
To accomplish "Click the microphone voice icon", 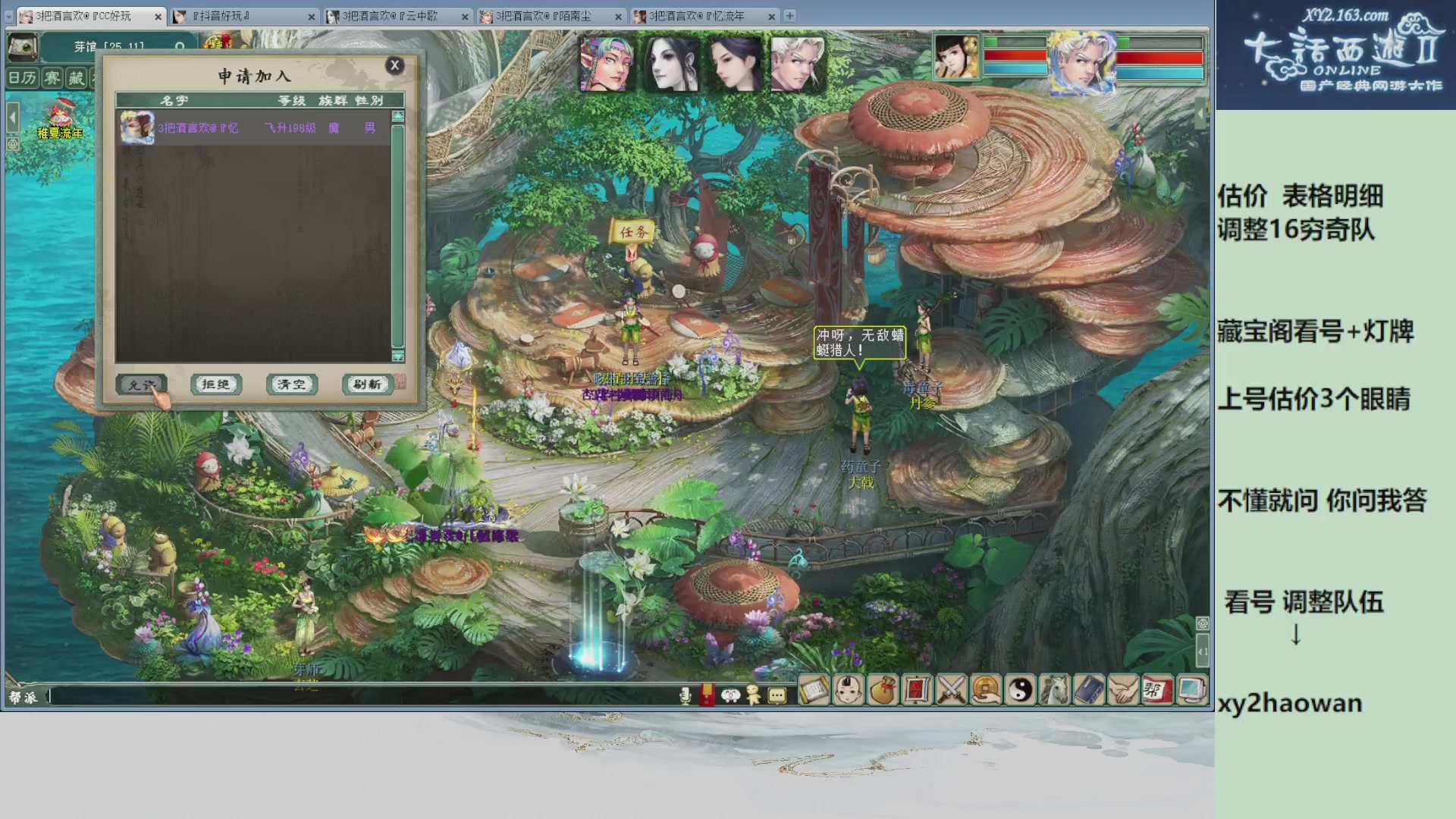I will click(x=685, y=695).
